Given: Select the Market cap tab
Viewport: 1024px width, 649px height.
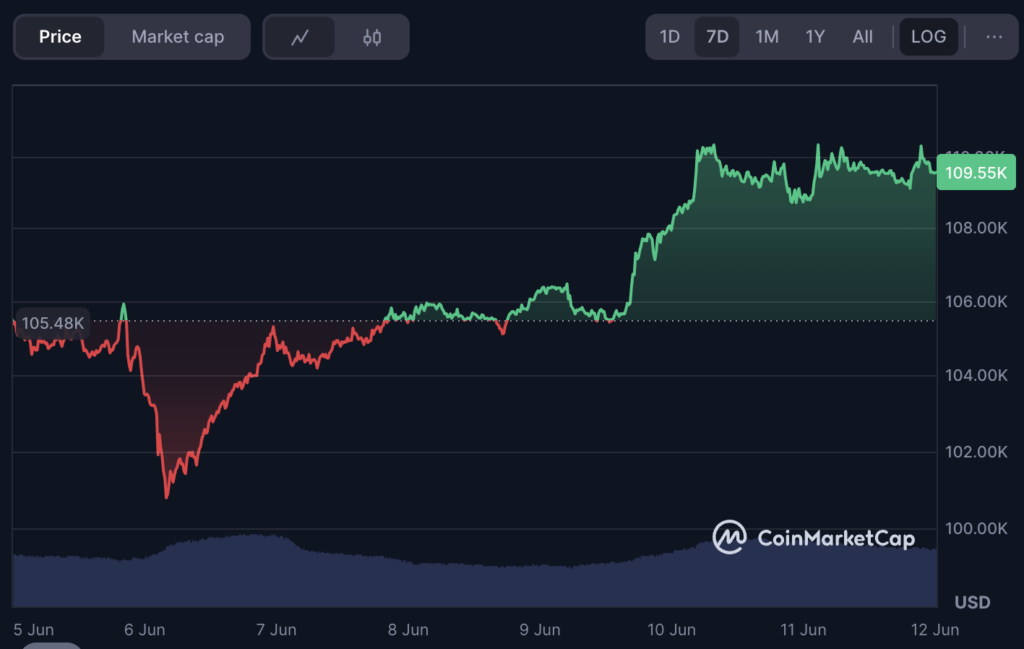Looking at the screenshot, I should [178, 37].
